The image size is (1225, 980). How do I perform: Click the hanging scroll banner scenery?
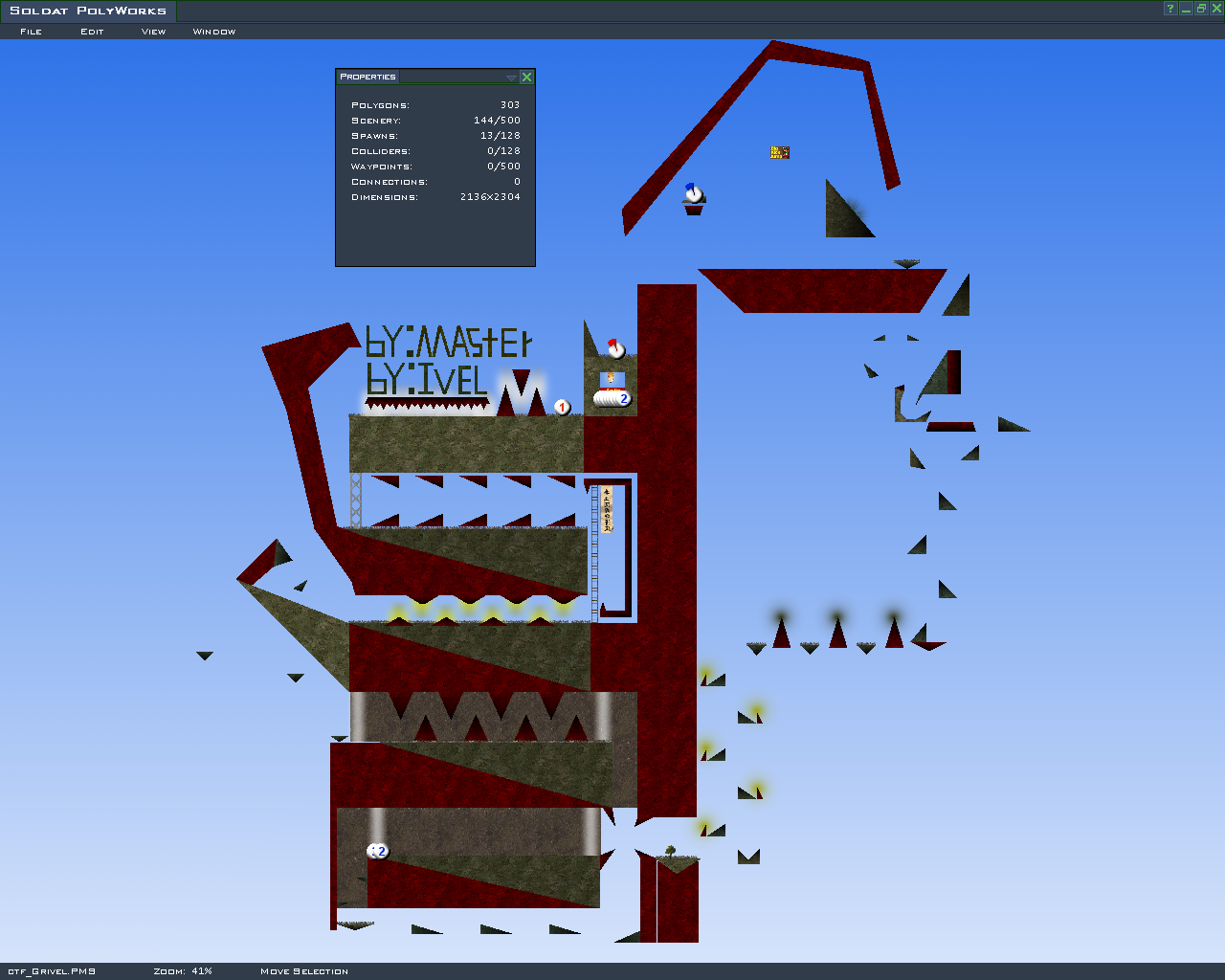tap(606, 509)
